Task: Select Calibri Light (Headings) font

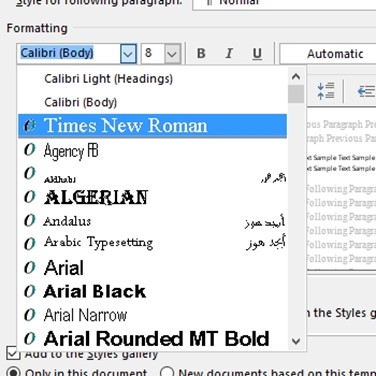Action: point(152,79)
